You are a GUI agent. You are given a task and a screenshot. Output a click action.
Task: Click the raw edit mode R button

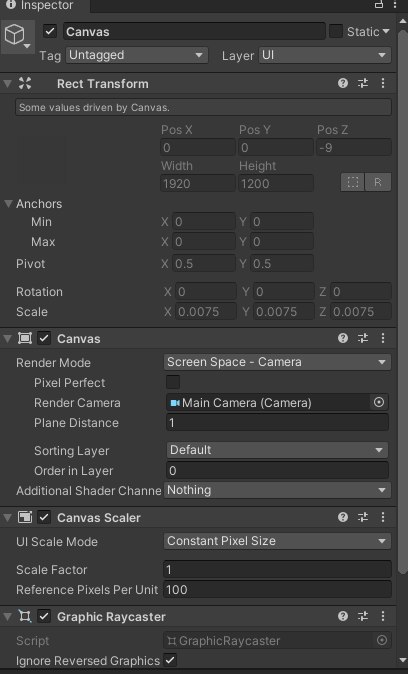378,182
